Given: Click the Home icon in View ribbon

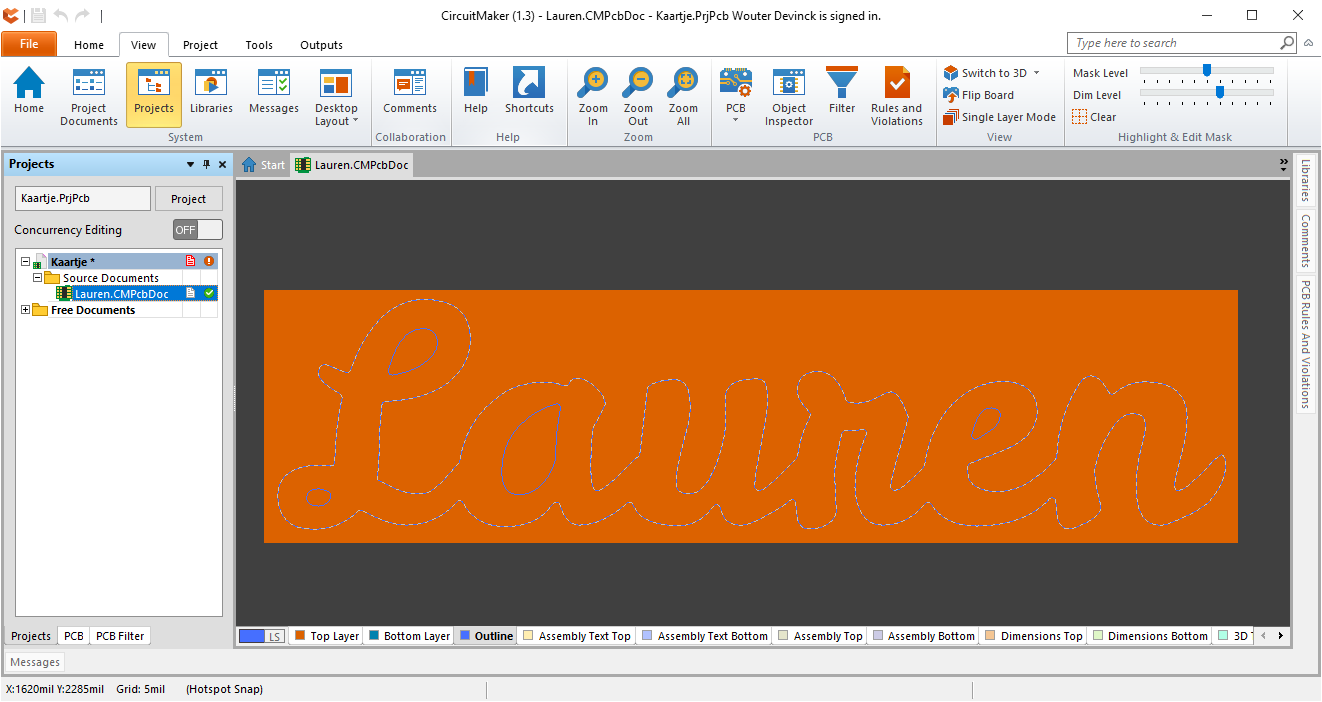Looking at the screenshot, I should click(x=29, y=91).
